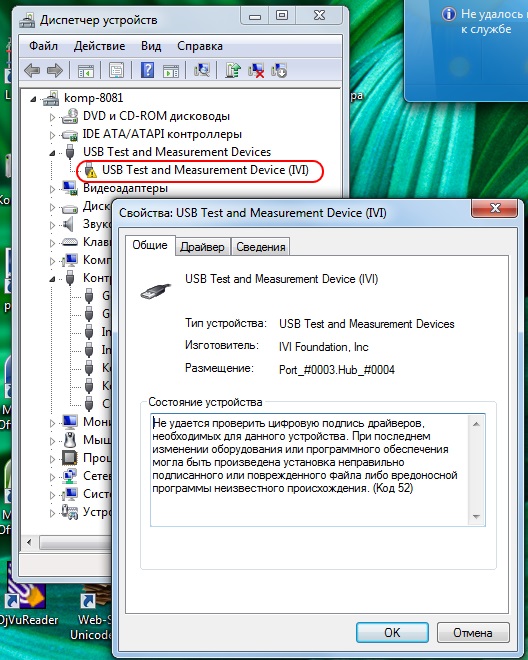
Task: Toggle the show/hide console tree toolbar icon
Action: click(86, 71)
